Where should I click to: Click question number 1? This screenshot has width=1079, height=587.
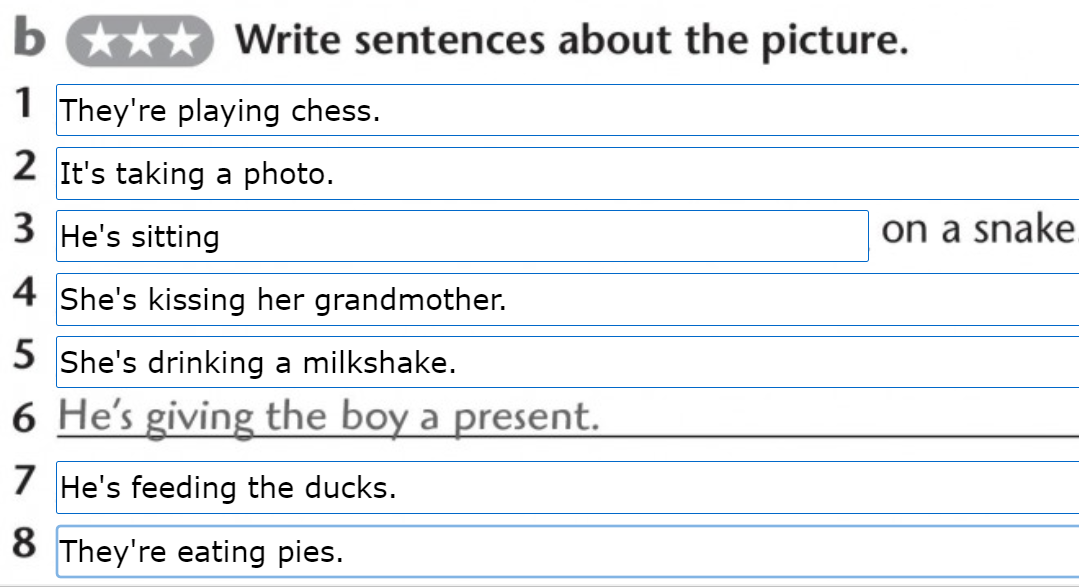click(x=25, y=103)
